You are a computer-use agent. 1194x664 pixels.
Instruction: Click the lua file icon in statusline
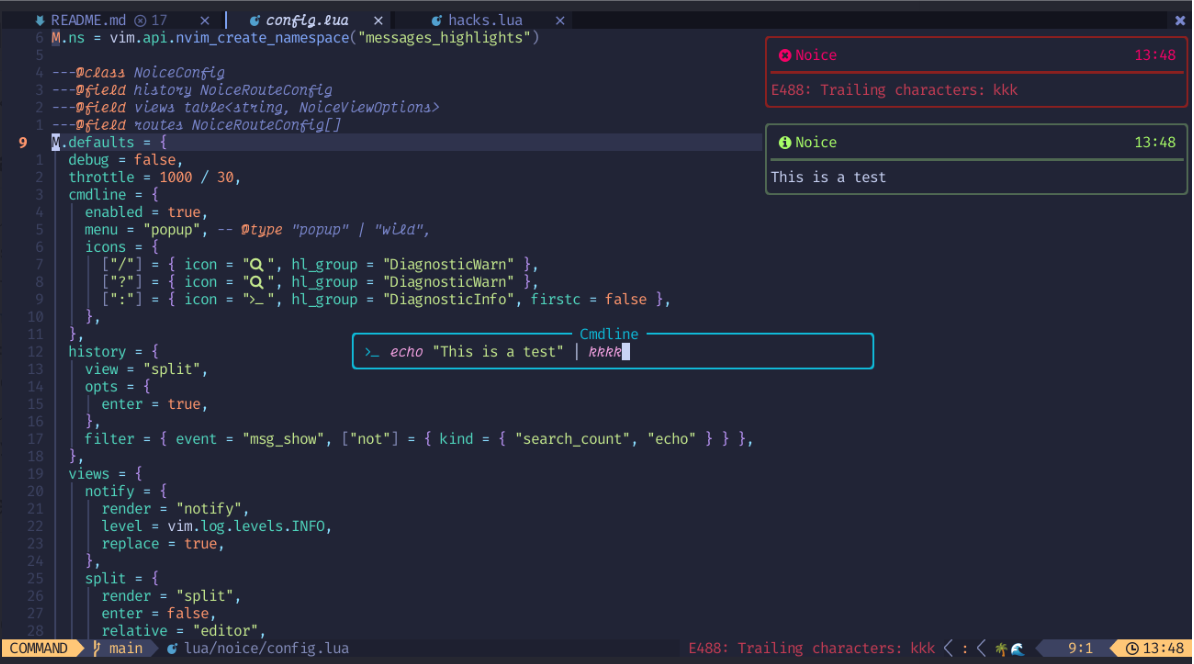pyautogui.click(x=172, y=649)
